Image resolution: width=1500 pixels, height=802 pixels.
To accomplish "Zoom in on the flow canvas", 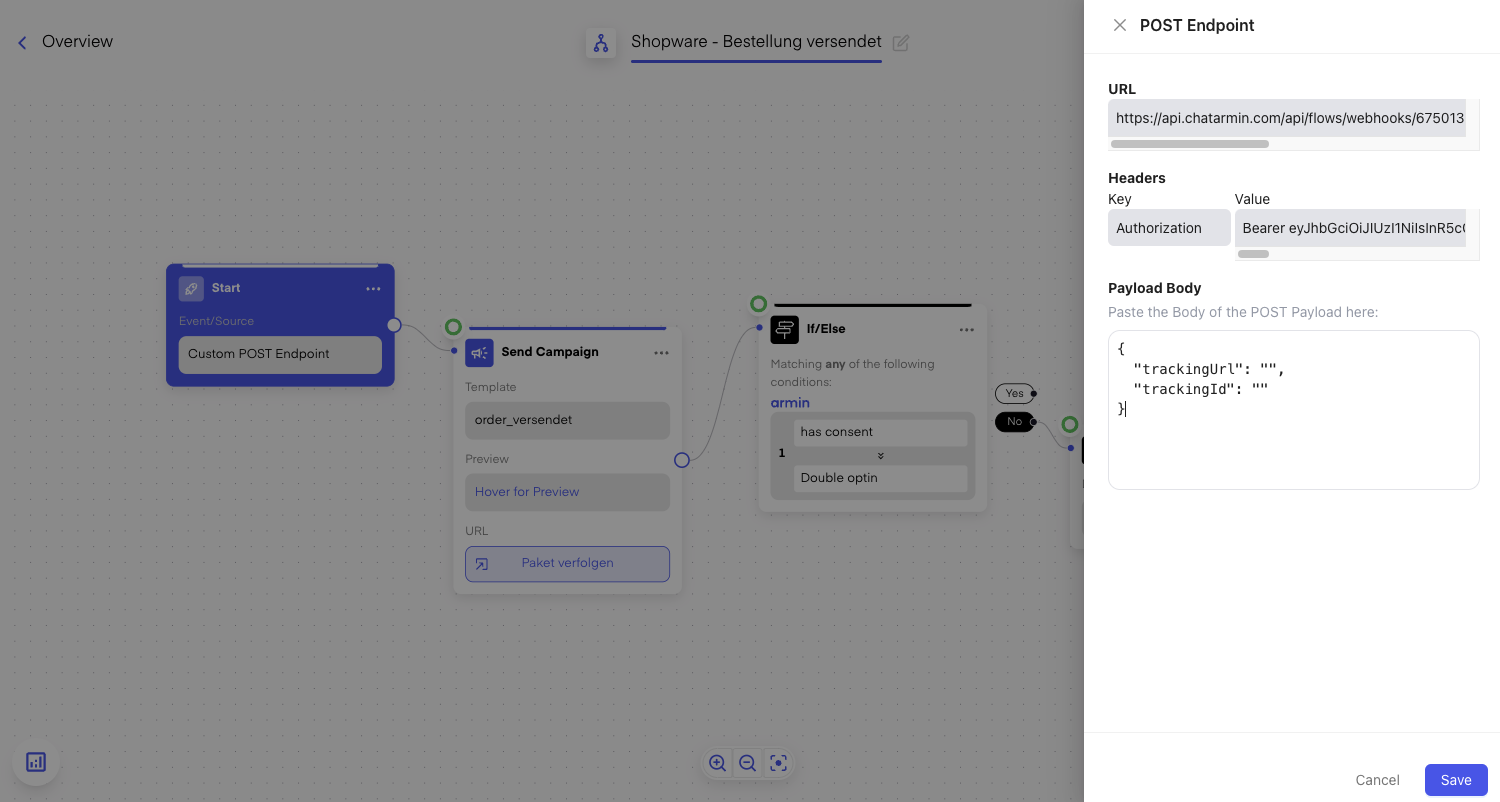I will click(717, 763).
